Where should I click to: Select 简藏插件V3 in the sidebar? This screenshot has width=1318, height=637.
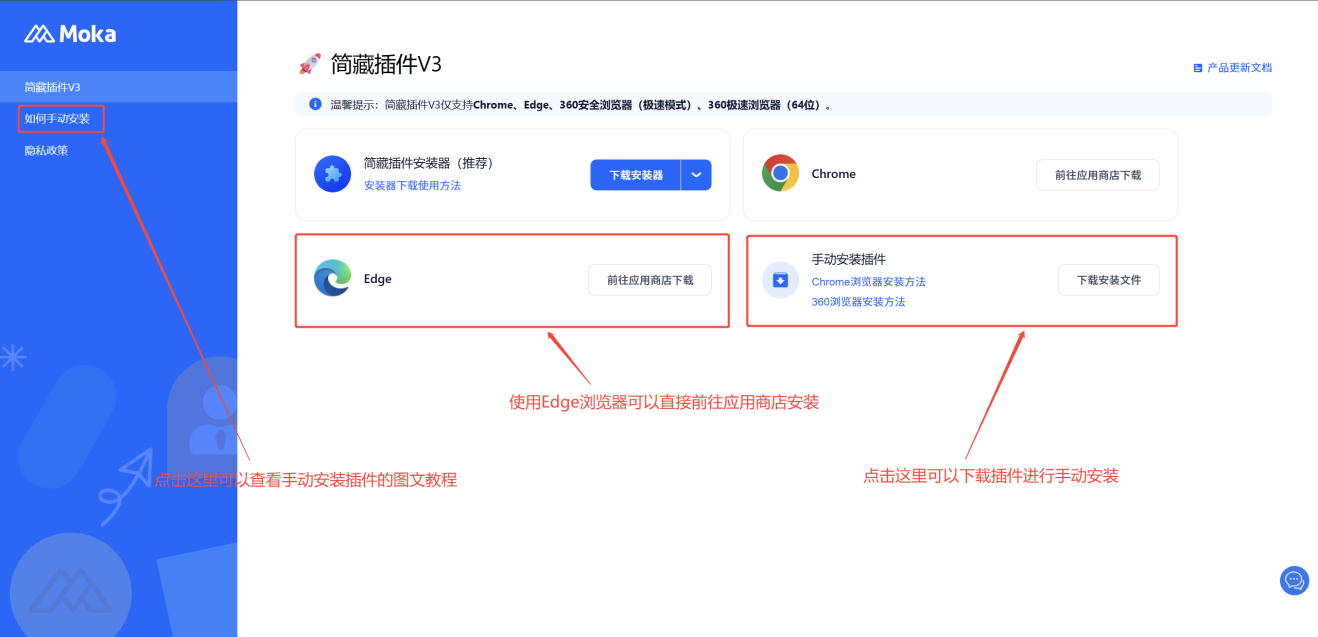click(52, 87)
